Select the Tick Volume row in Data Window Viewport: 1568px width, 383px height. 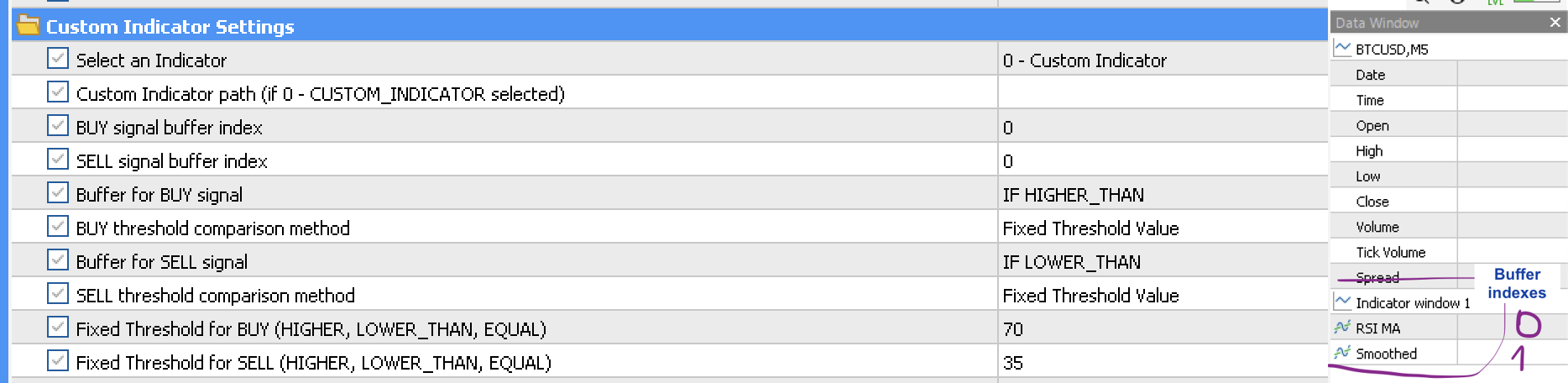(x=1391, y=252)
